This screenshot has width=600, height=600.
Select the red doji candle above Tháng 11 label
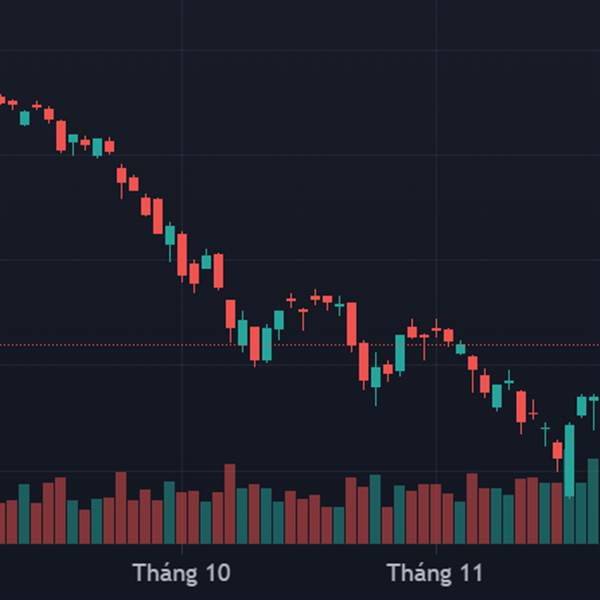tap(436, 328)
